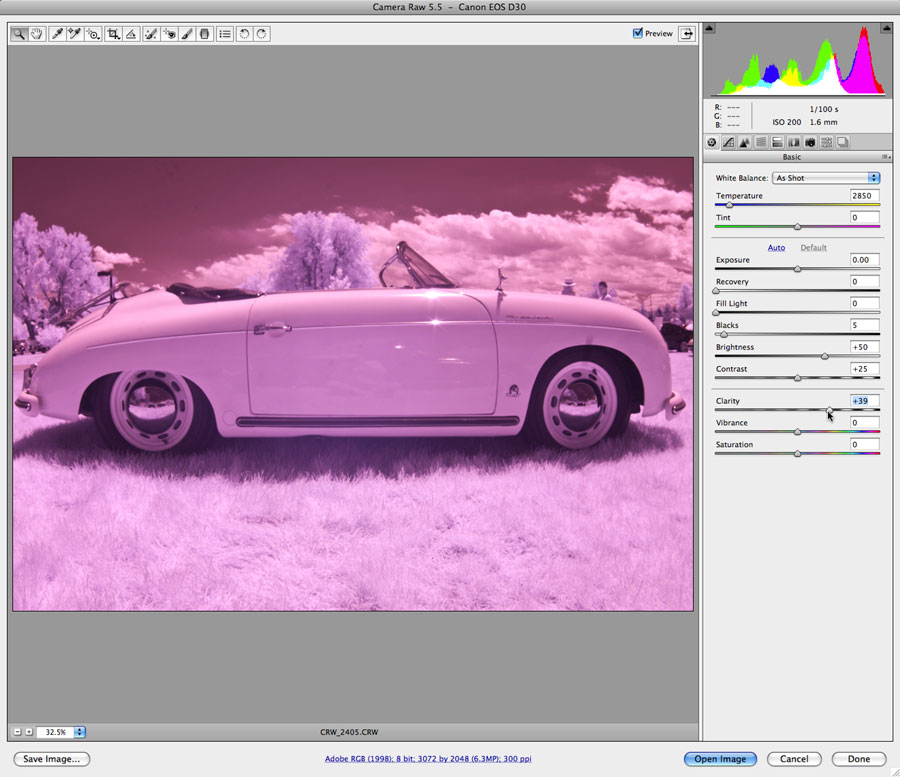Click the Brightness slider handle
900x777 pixels.
(825, 356)
